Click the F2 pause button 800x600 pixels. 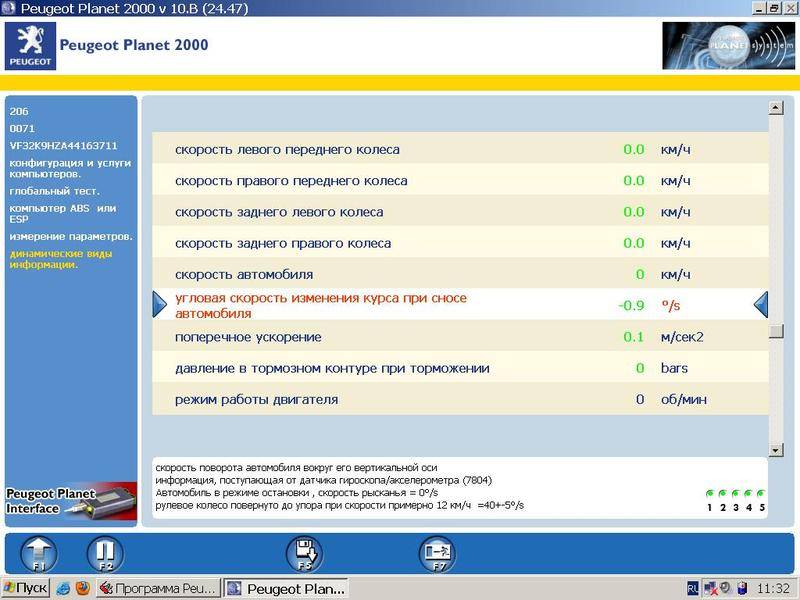point(105,553)
